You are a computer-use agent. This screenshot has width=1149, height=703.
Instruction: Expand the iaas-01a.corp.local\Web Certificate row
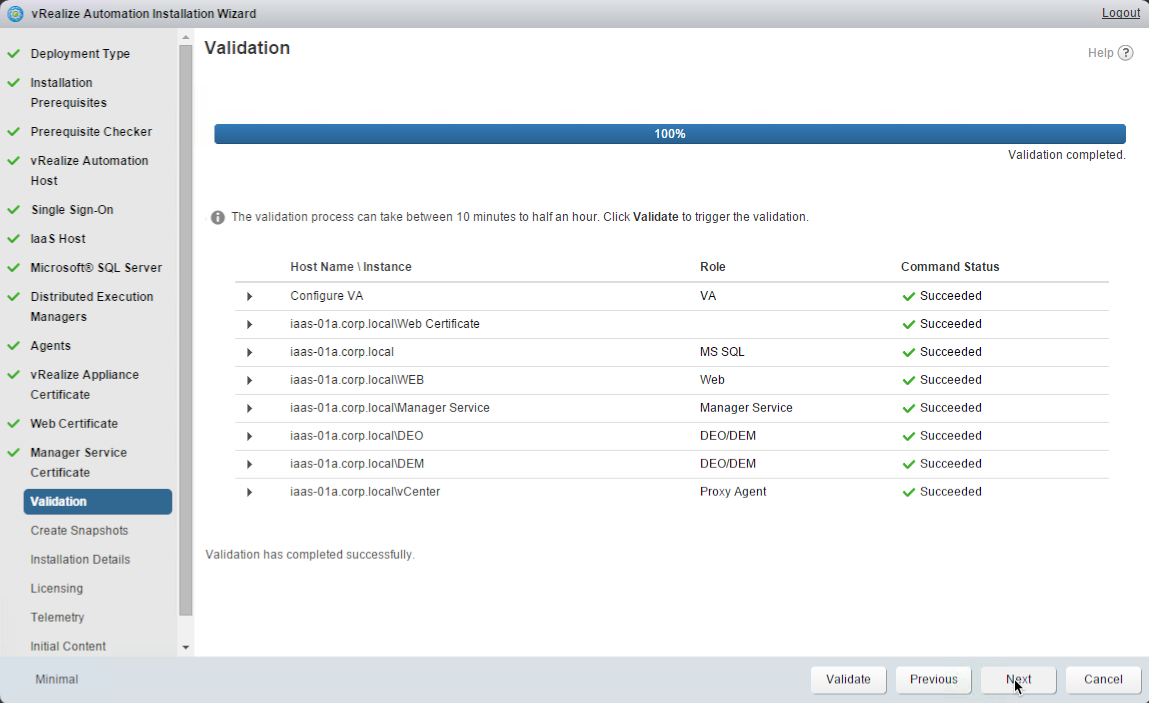249,324
